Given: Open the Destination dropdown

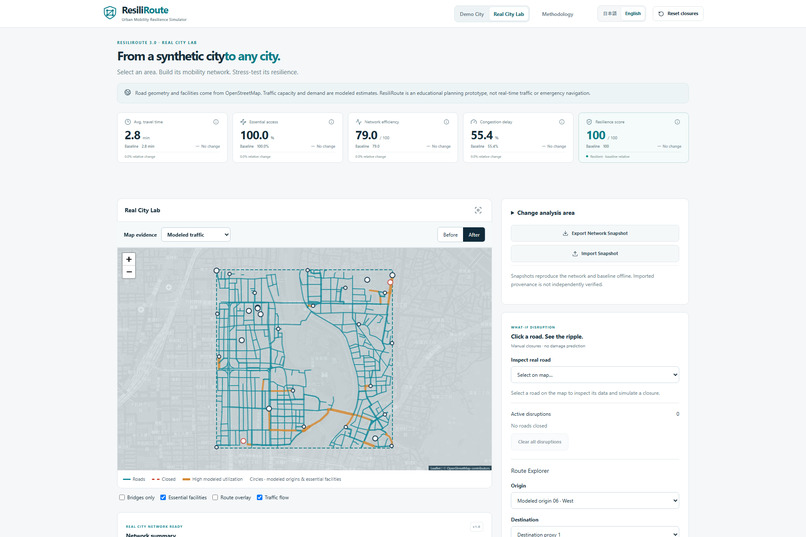Looking at the screenshot, I should coord(595,532).
